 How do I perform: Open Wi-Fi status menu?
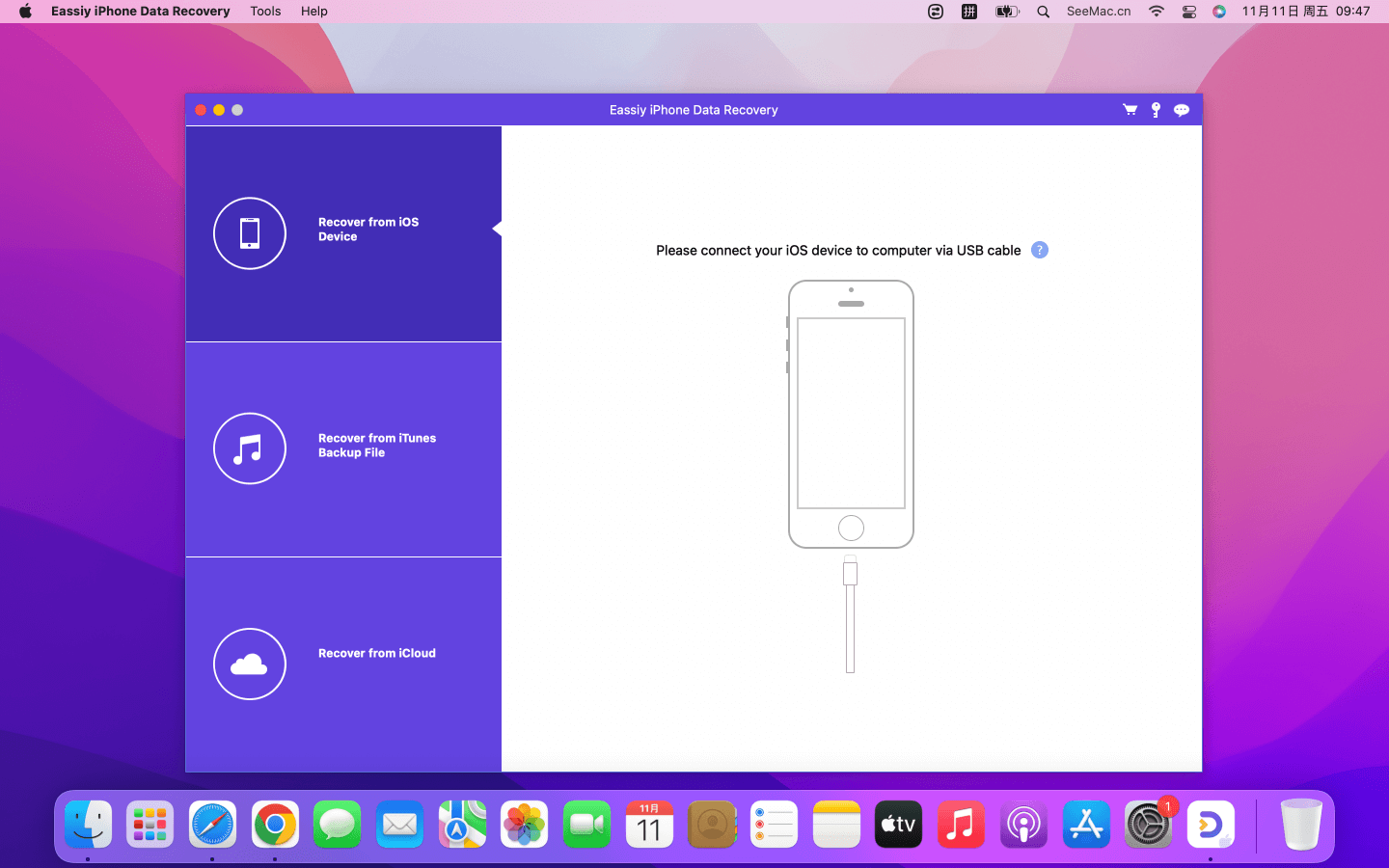[x=1156, y=12]
